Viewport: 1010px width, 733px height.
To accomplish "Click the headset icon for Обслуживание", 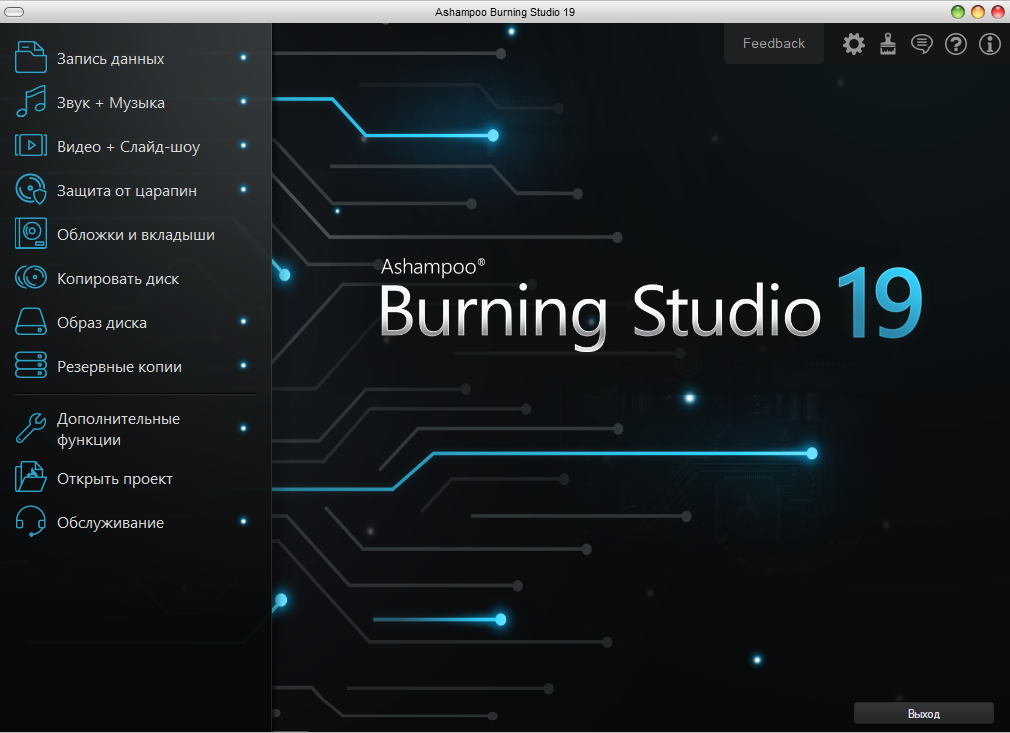I will click(x=30, y=521).
